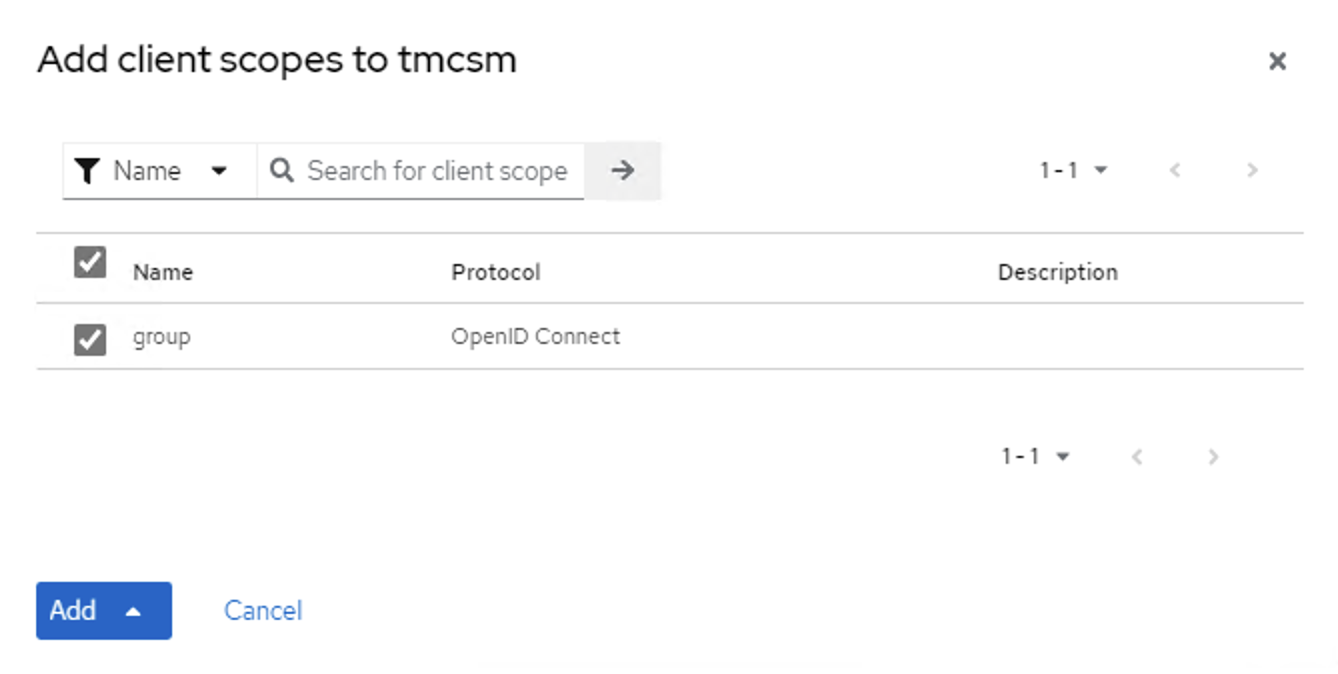Go to next page in top pagination
The height and width of the screenshot is (674, 1338).
pyautogui.click(x=1251, y=171)
